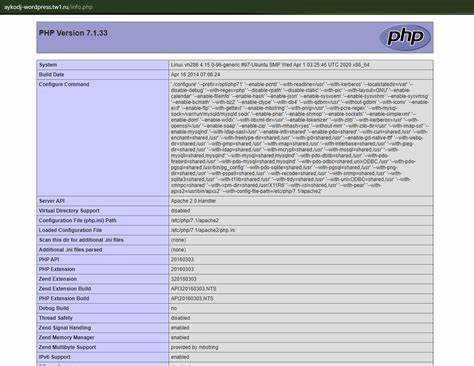Select the 'API320160303,NTS' value
The height and width of the screenshot is (366, 474).
coord(193,289)
